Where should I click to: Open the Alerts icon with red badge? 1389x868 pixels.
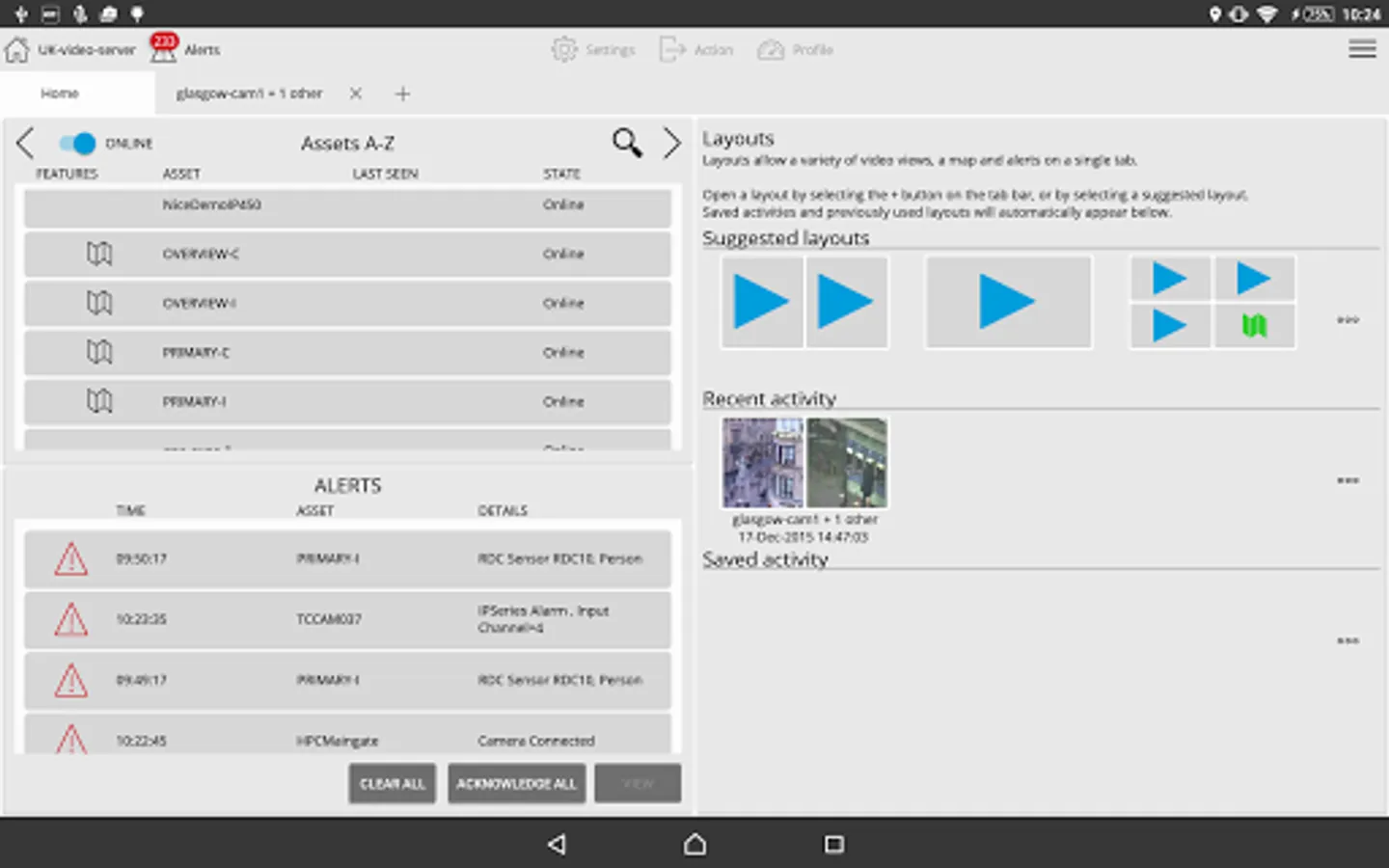pos(163,48)
